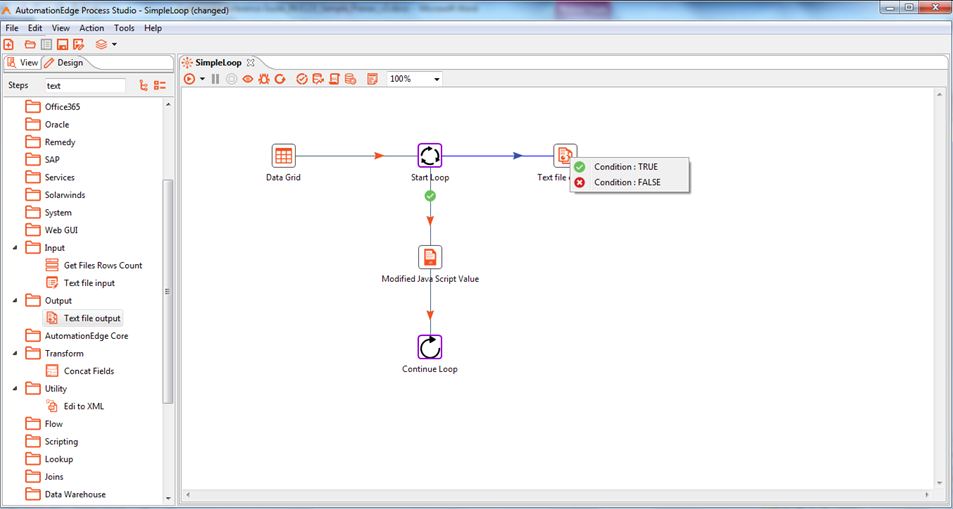Image resolution: width=953 pixels, height=509 pixels.
Task: Debug workflow using the bug icon
Action: (x=264, y=78)
